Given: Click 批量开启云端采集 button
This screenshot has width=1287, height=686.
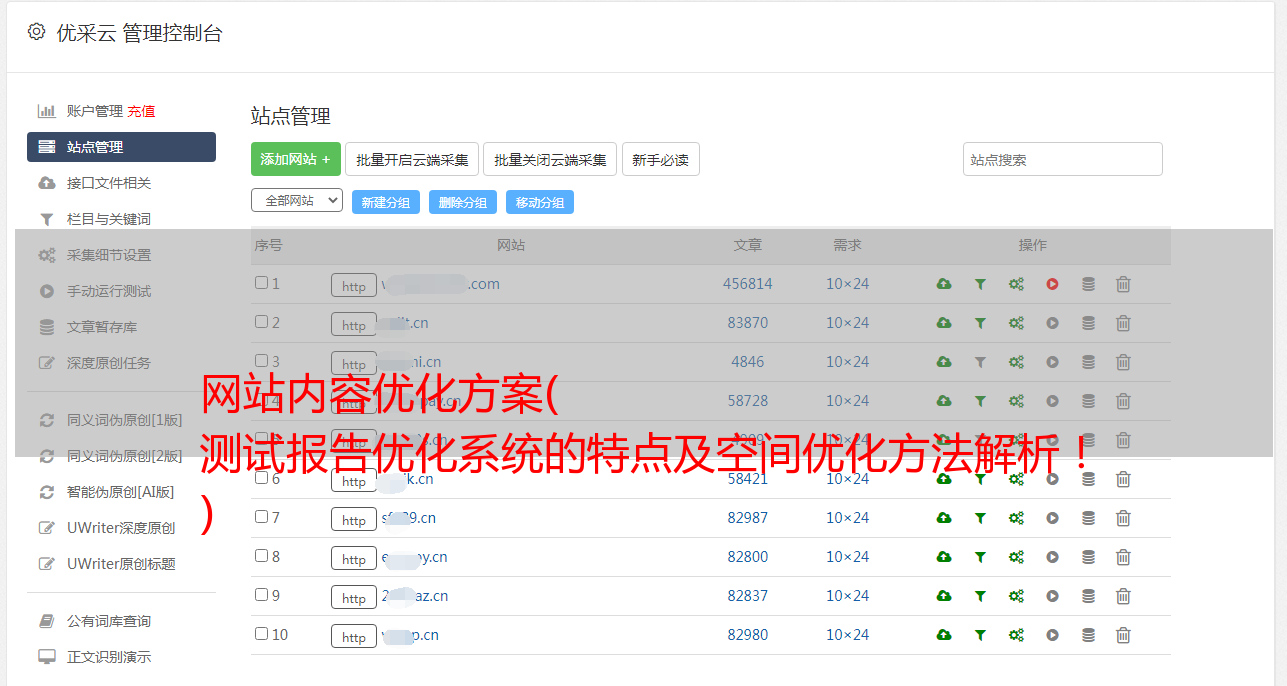Looking at the screenshot, I should click(x=412, y=159).
